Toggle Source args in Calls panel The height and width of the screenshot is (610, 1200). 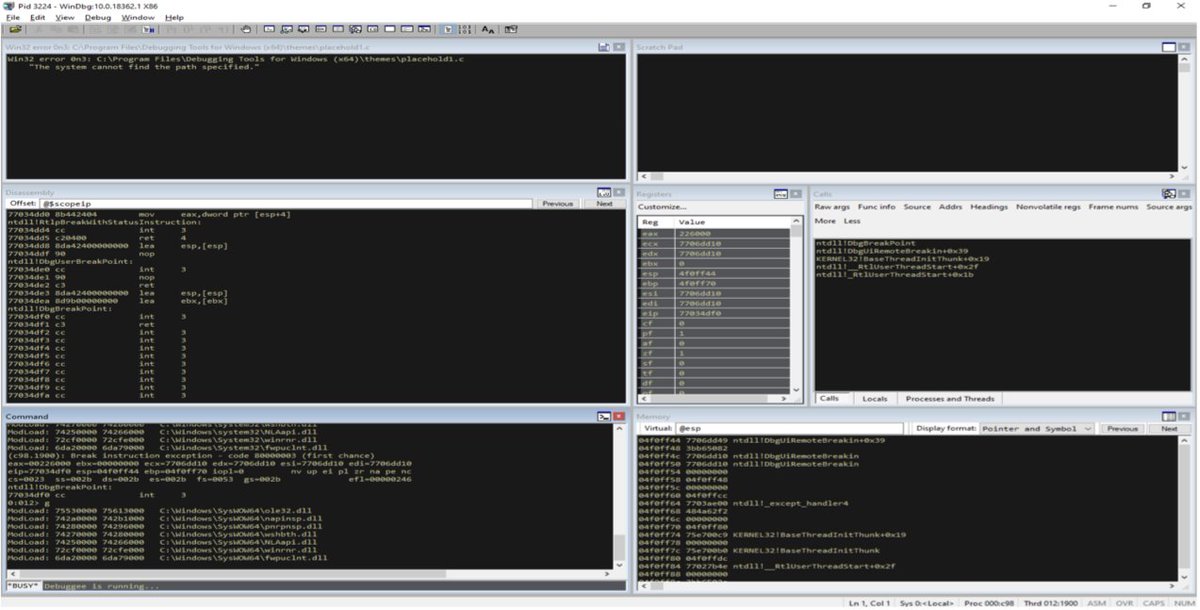pos(1169,207)
